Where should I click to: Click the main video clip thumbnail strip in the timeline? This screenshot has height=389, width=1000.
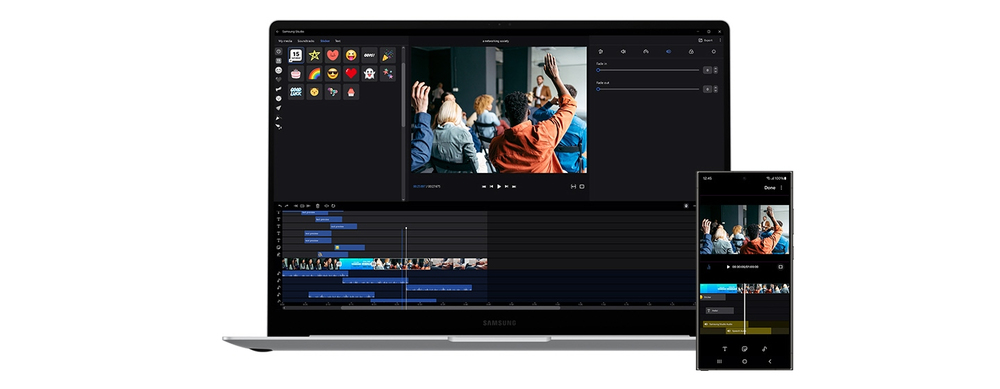coord(385,264)
